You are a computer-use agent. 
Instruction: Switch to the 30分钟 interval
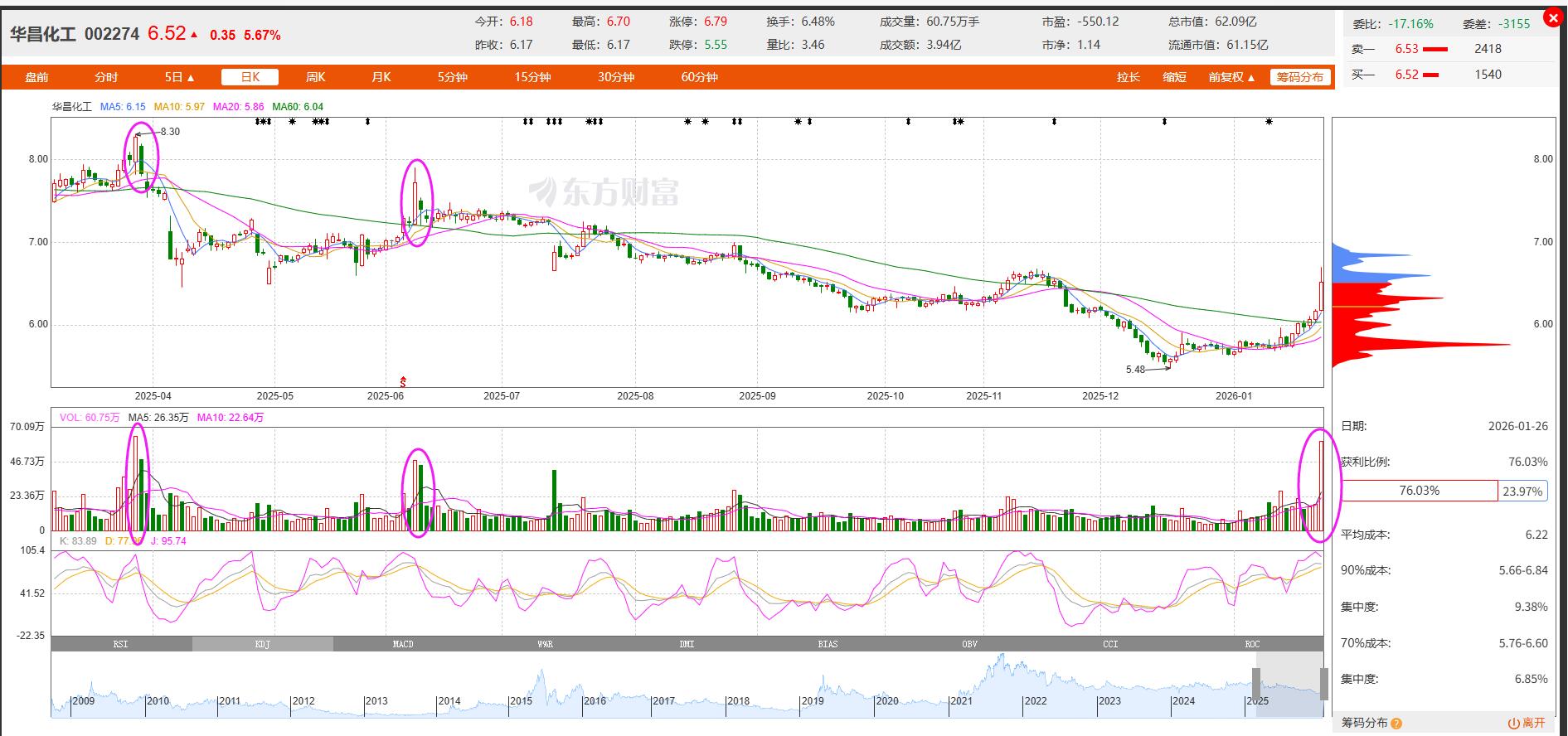[616, 77]
